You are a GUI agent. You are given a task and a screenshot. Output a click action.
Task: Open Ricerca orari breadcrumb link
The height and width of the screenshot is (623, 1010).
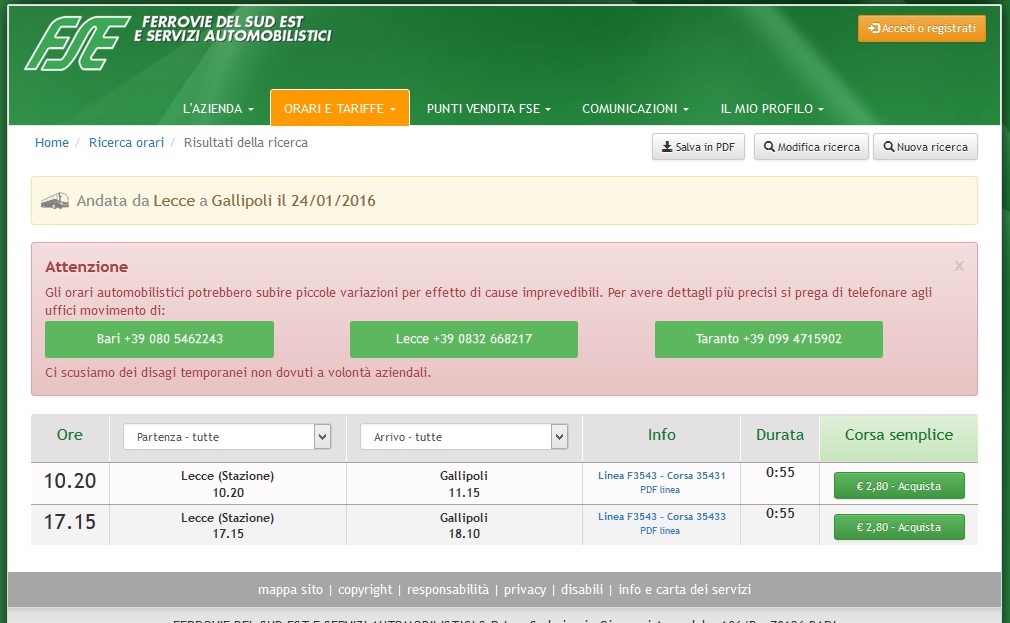pos(126,142)
